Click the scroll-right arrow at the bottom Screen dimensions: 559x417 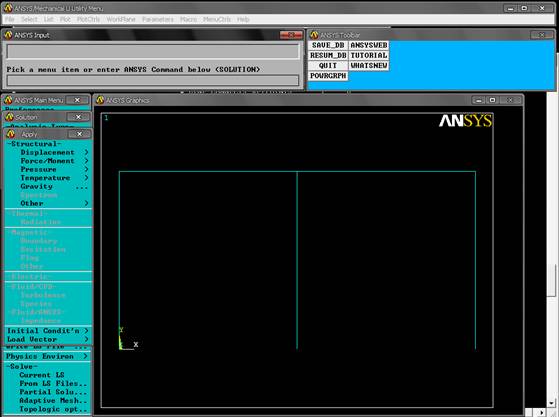(542, 412)
